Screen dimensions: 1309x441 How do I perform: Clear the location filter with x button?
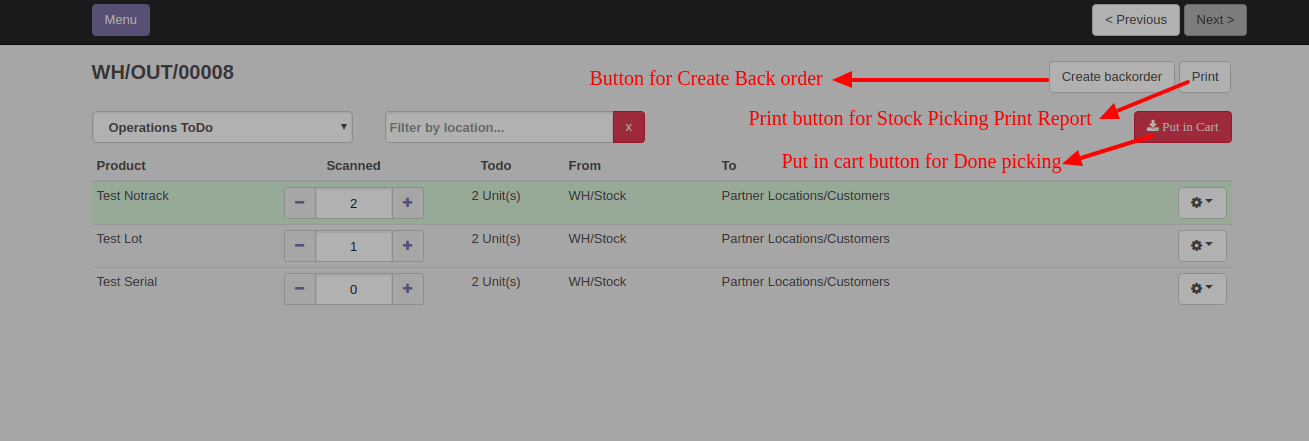pos(629,127)
